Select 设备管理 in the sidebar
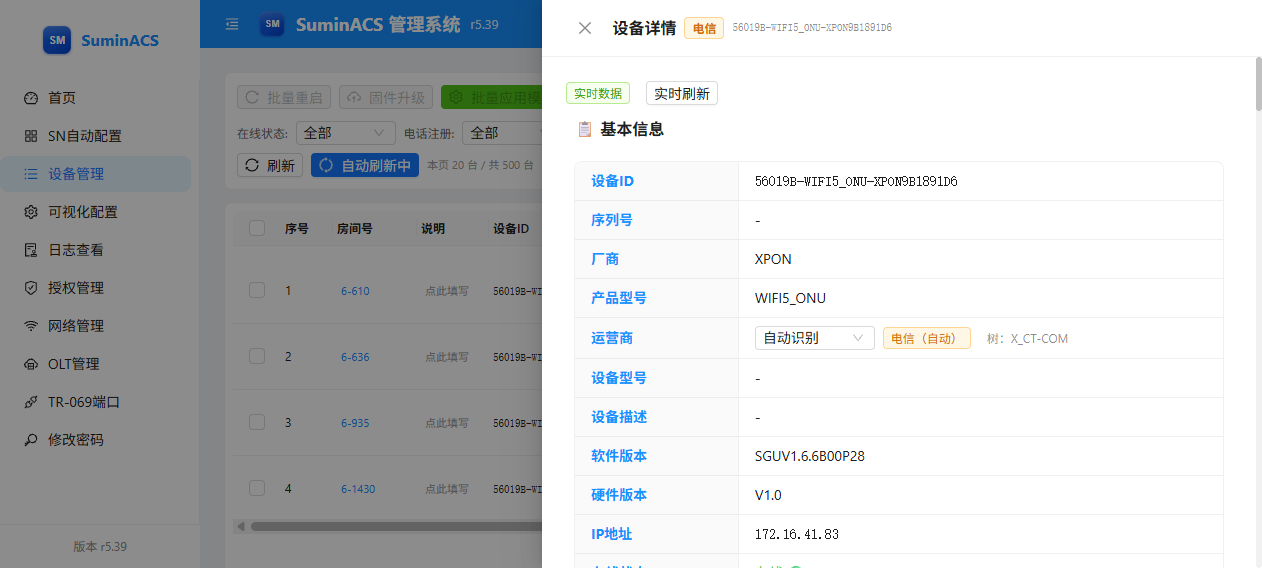This screenshot has width=1262, height=568. [x=96, y=174]
